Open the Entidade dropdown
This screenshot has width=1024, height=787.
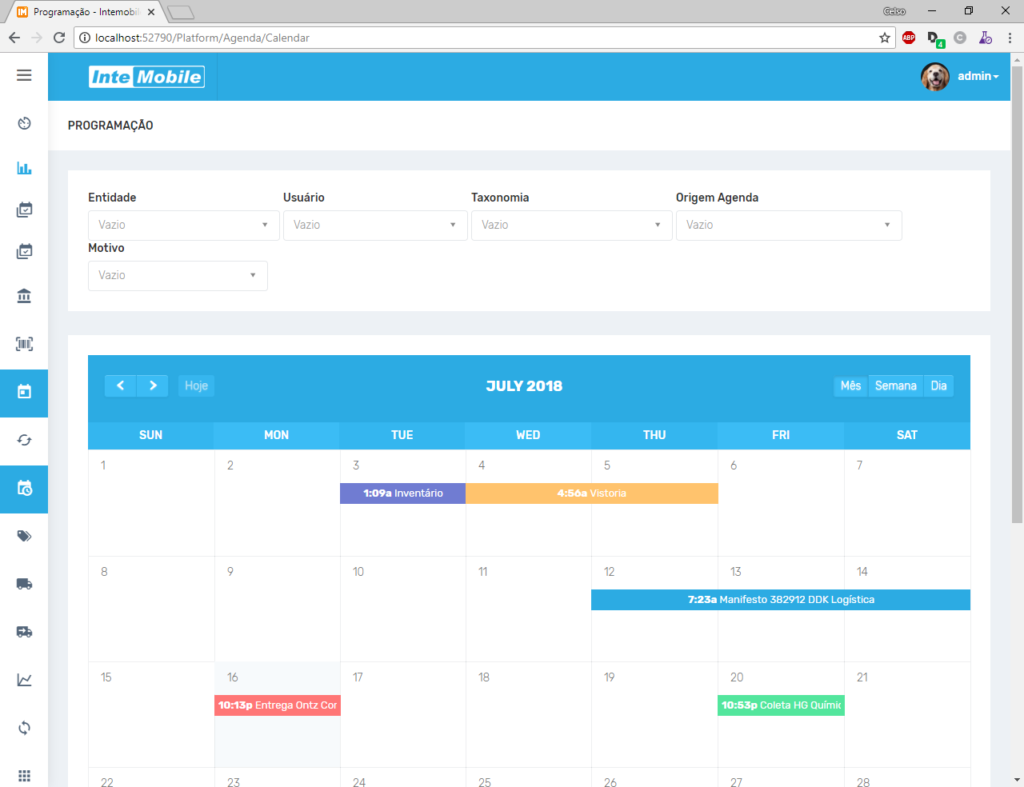pyautogui.click(x=184, y=225)
